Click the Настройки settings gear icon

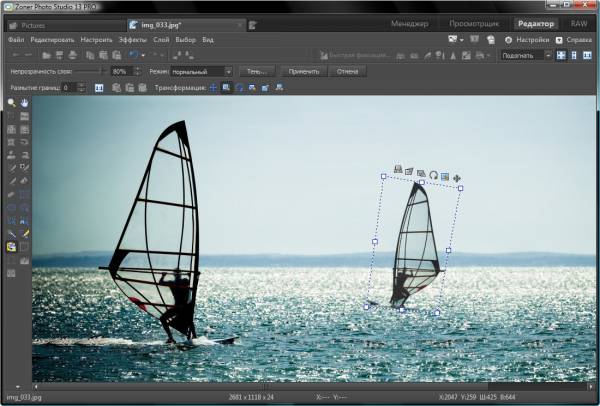pos(507,40)
